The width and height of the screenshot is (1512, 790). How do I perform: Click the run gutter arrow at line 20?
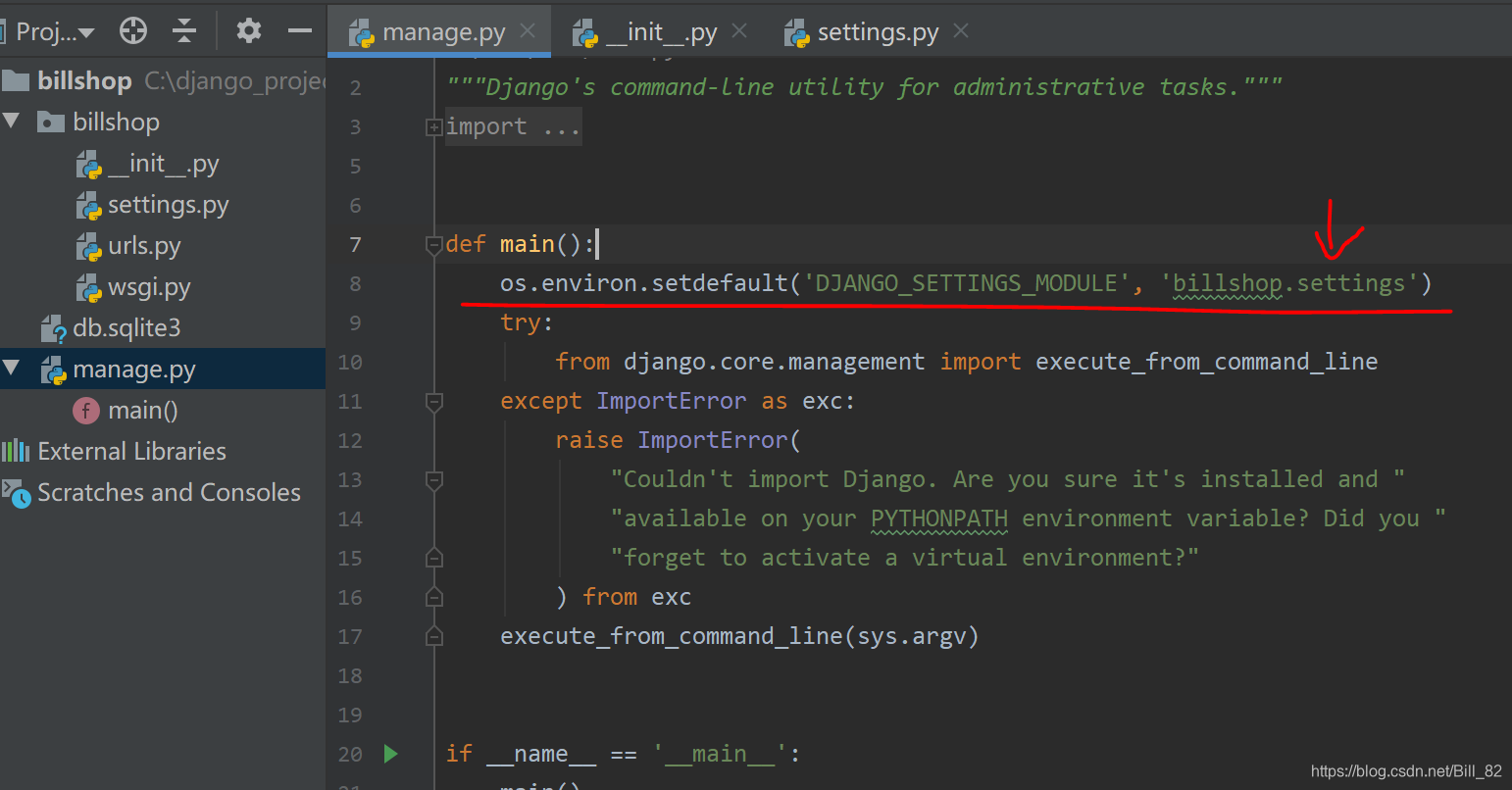coord(391,754)
